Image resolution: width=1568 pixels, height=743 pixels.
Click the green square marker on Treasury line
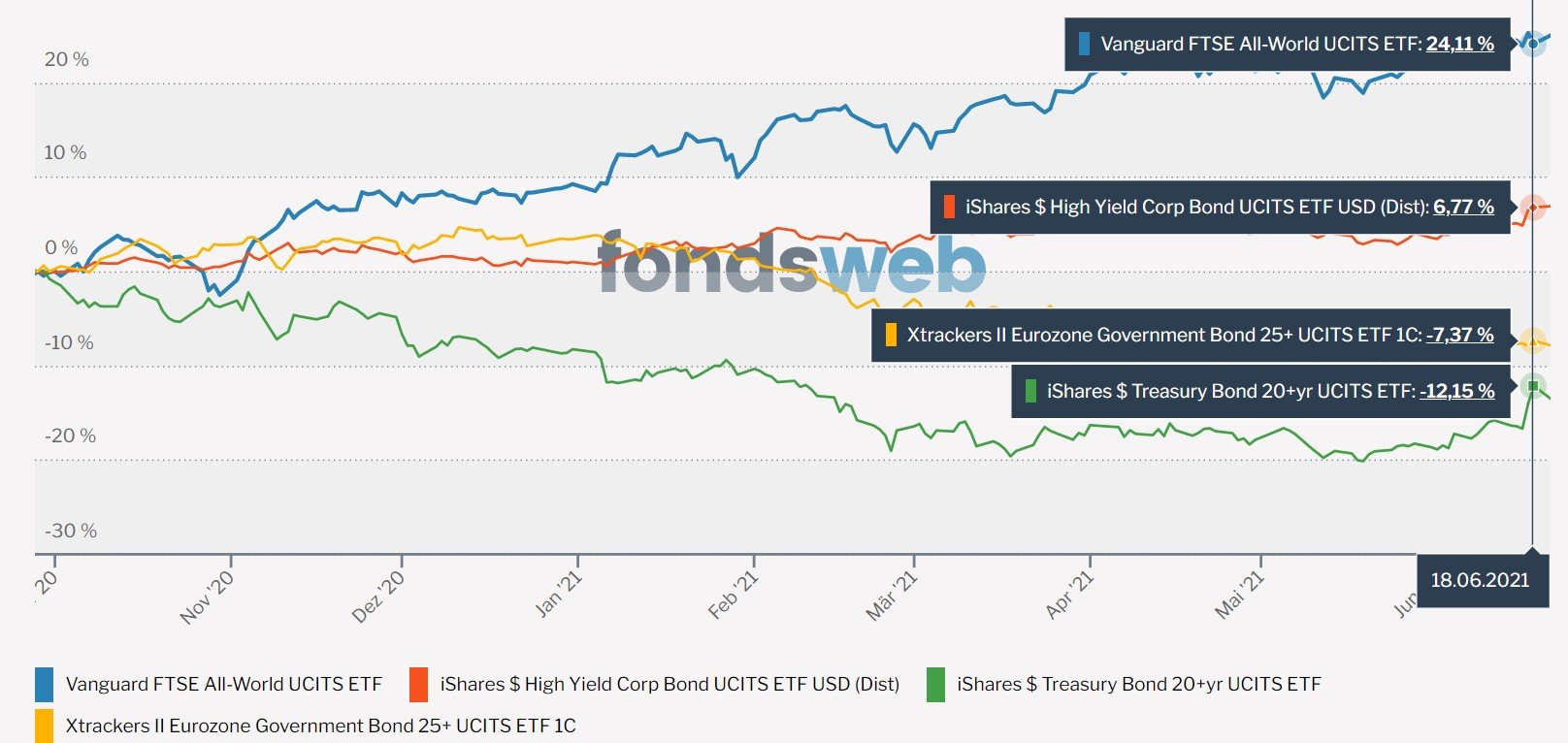1533,386
